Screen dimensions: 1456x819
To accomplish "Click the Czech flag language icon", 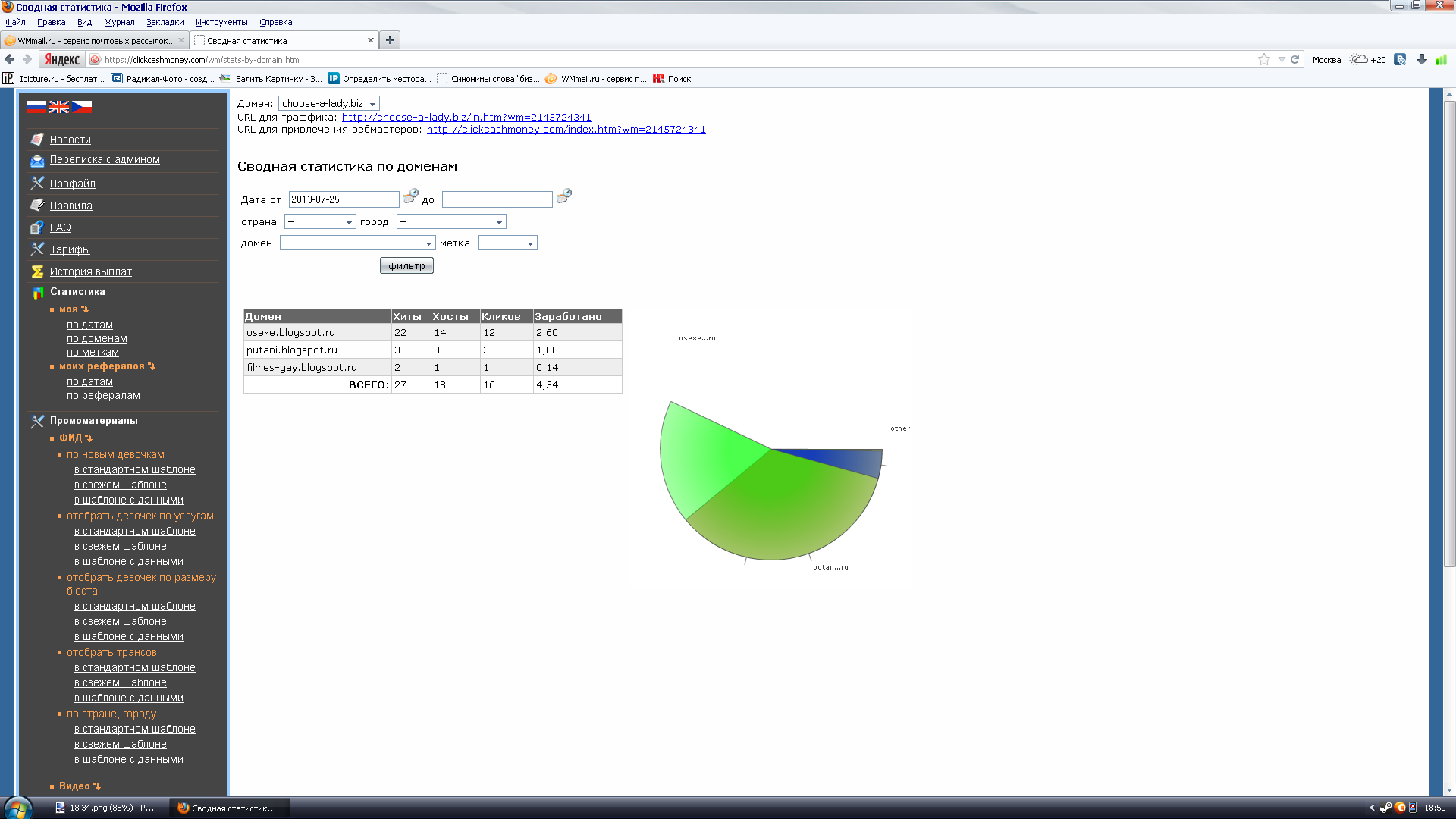I will (82, 107).
